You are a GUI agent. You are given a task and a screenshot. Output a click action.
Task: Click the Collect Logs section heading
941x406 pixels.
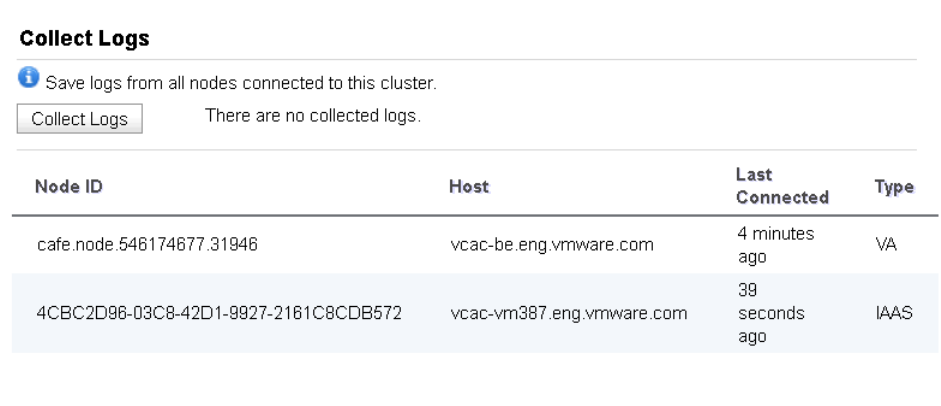point(84,40)
